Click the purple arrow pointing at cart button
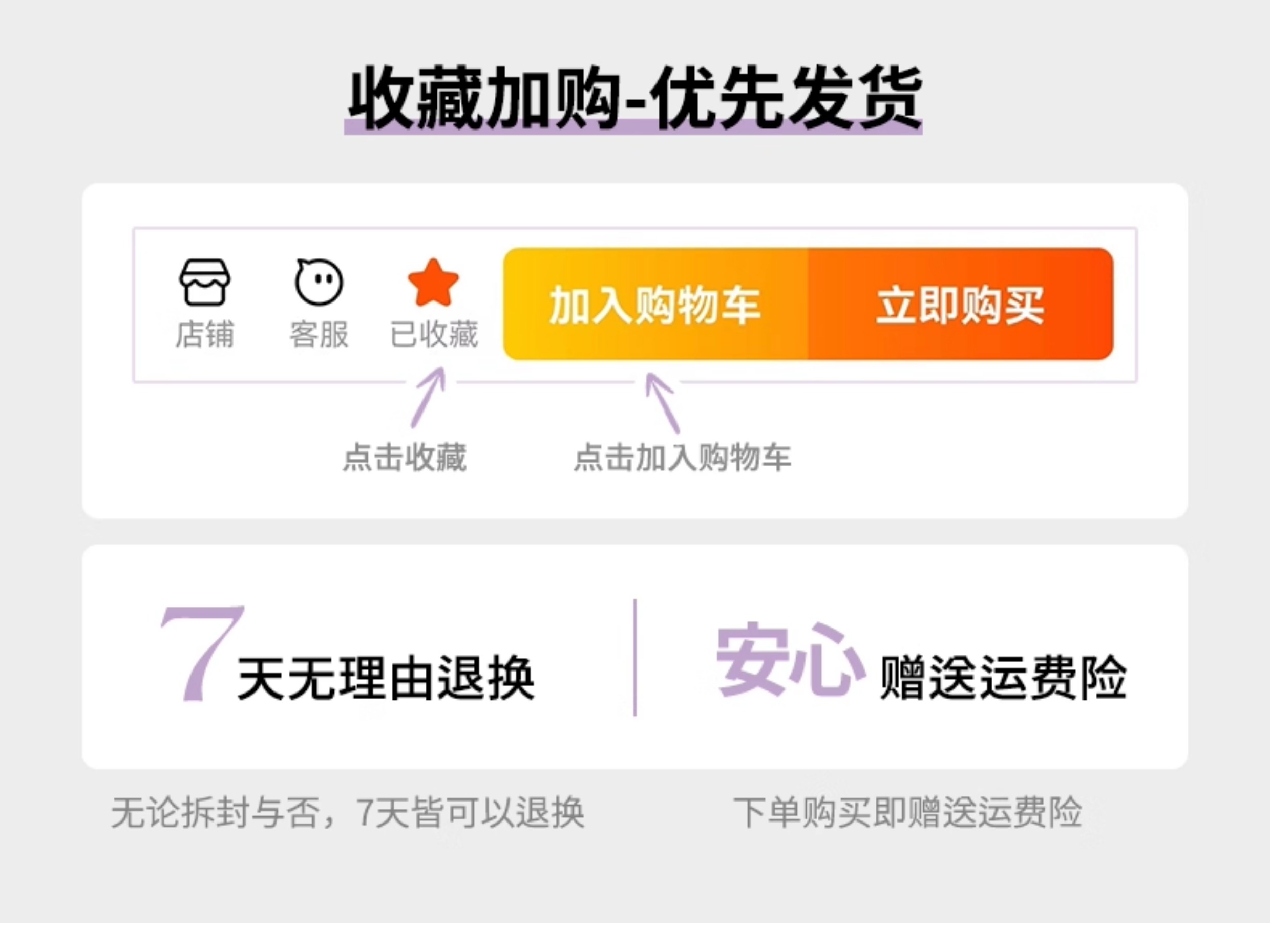This screenshot has width=1270, height=952. pyautogui.click(x=662, y=403)
